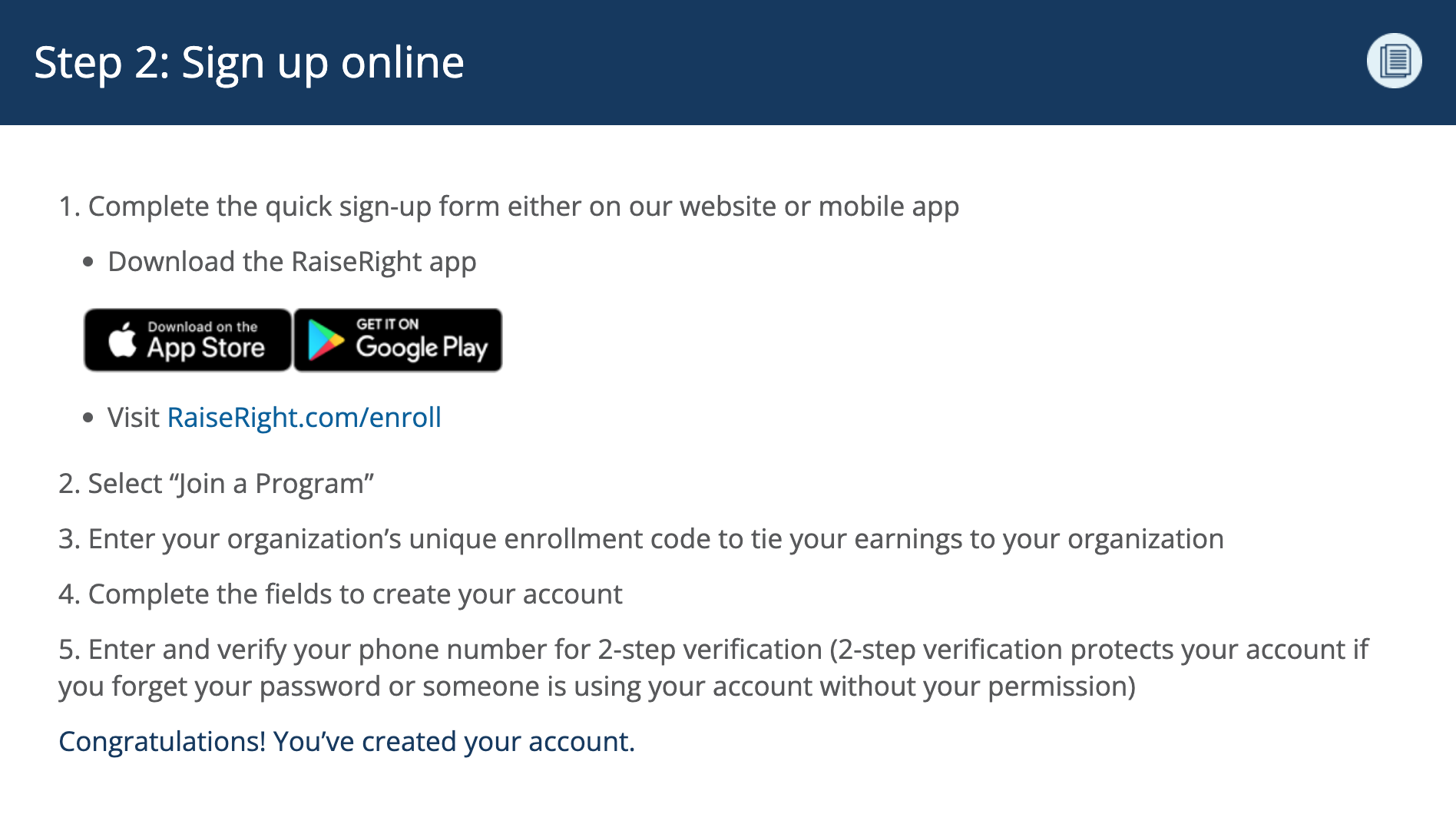Viewport: 1456px width, 814px height.
Task: Tap the Google Play triangle logo
Action: 326,340
